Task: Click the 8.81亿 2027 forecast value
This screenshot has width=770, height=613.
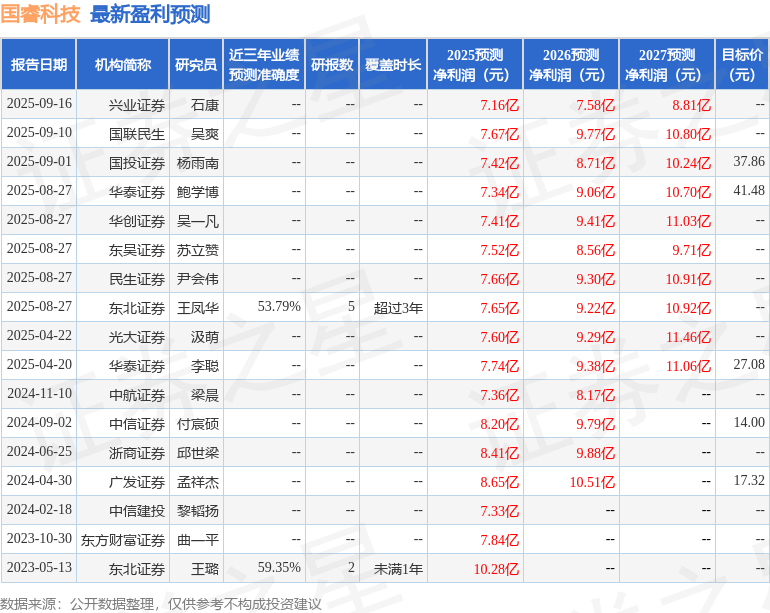Action: (691, 105)
